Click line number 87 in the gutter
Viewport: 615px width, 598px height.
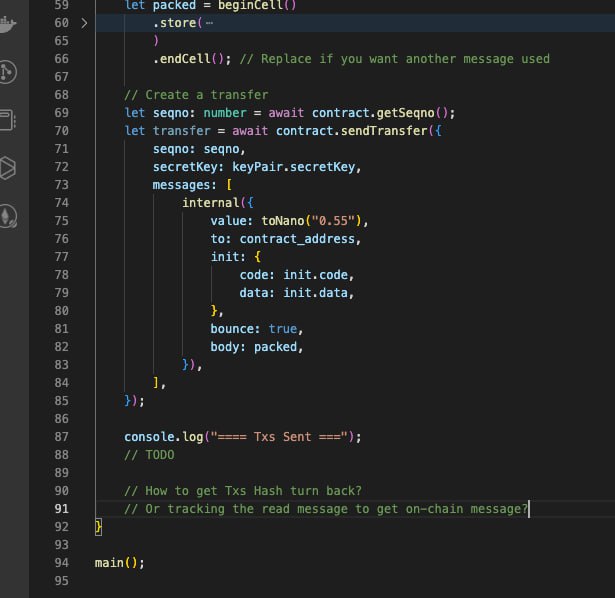(x=62, y=437)
